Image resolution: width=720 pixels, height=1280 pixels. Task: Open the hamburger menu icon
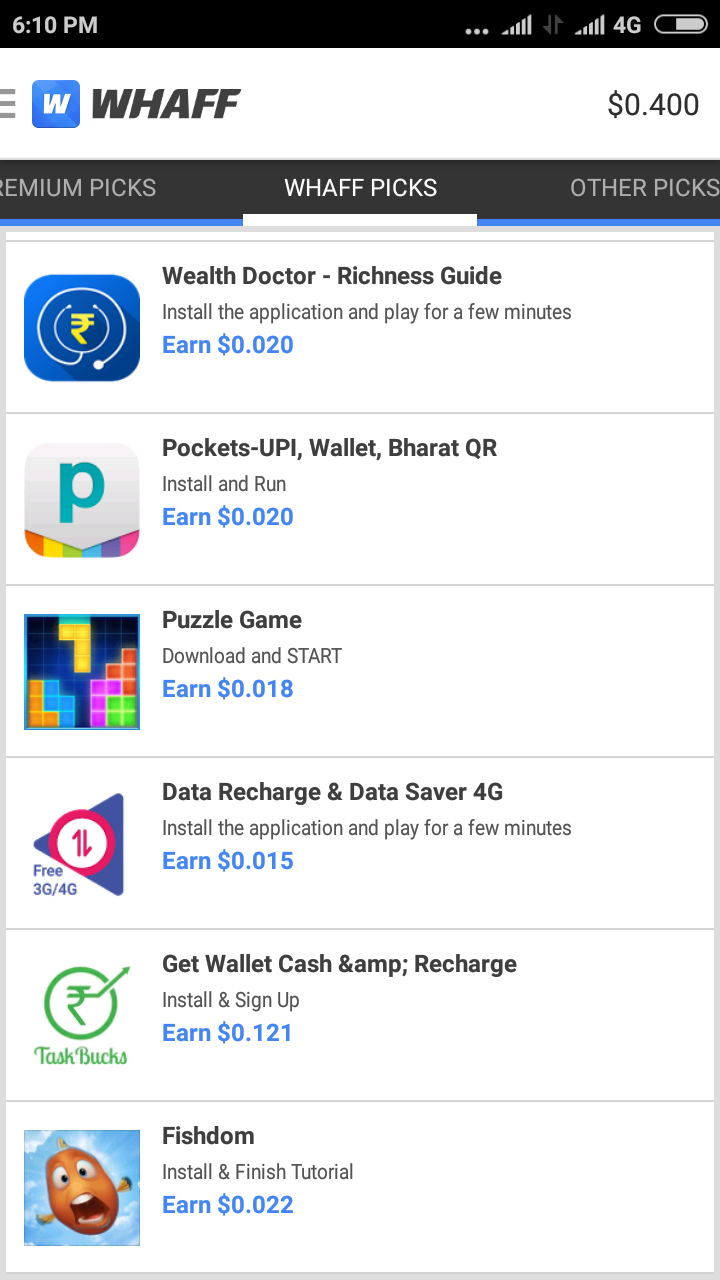coord(7,104)
